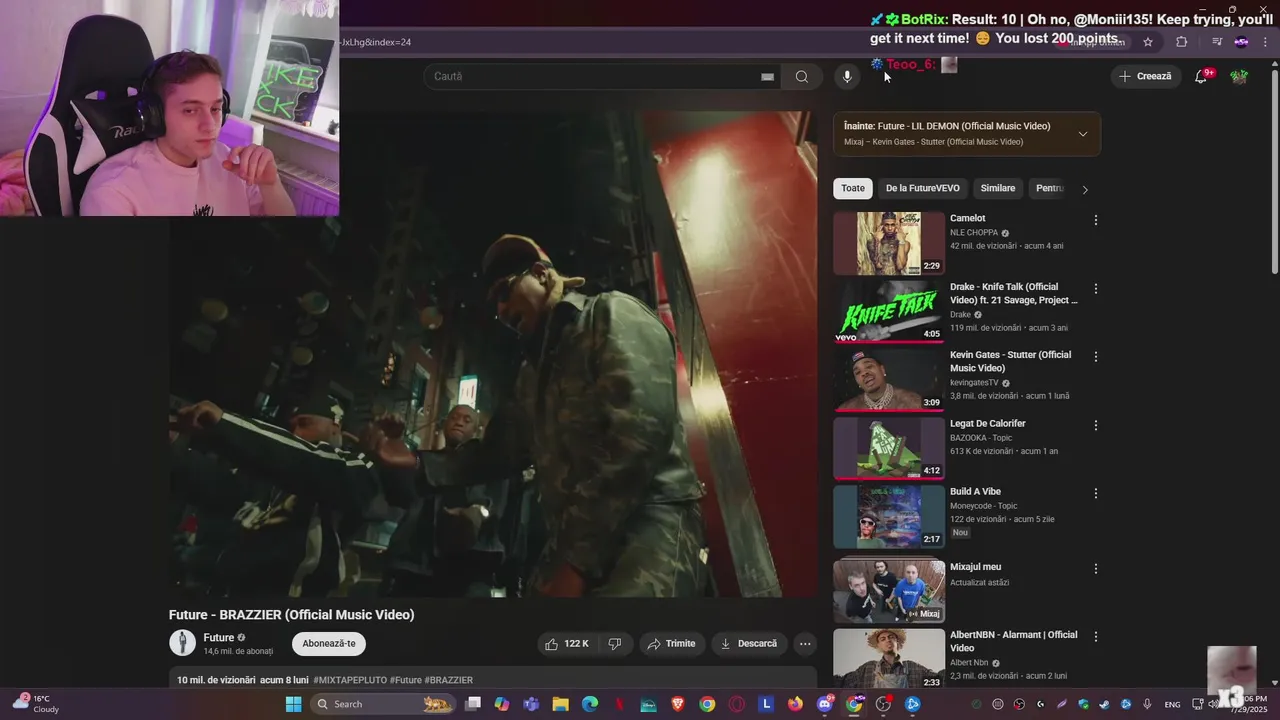
Task: Like the video showing 122 K
Action: click(x=567, y=644)
